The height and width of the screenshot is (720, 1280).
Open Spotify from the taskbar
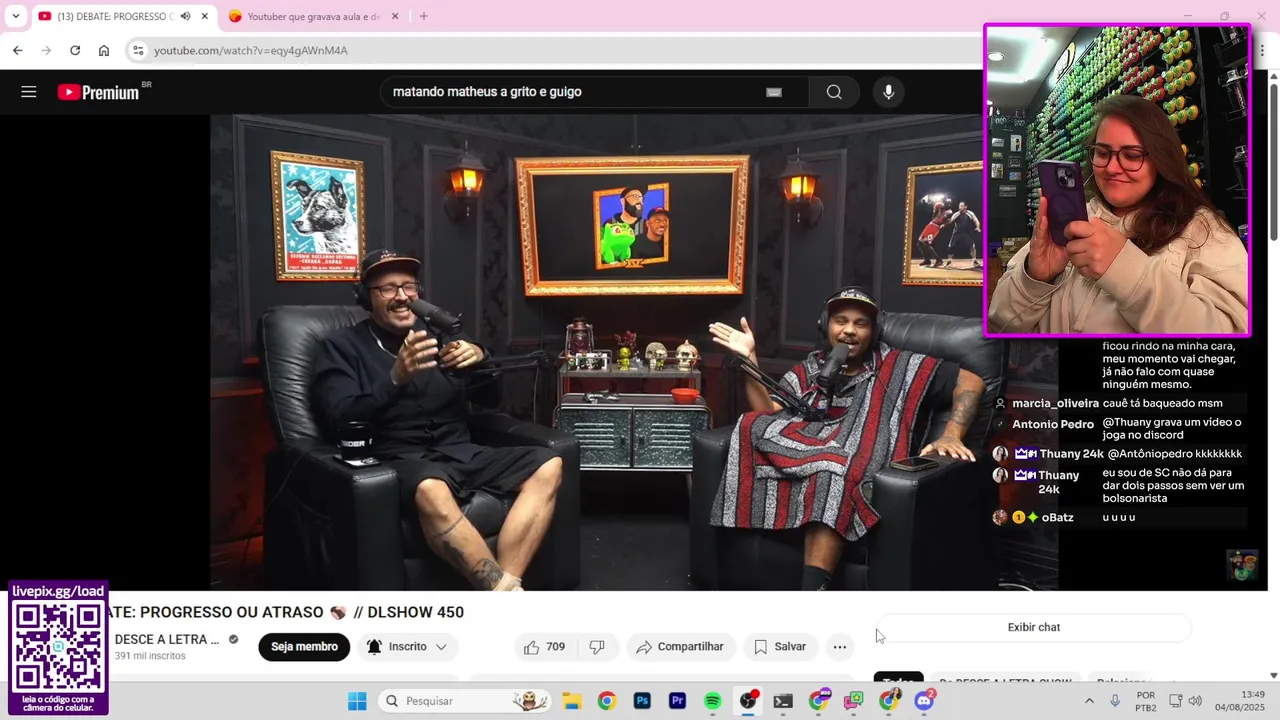(712, 701)
